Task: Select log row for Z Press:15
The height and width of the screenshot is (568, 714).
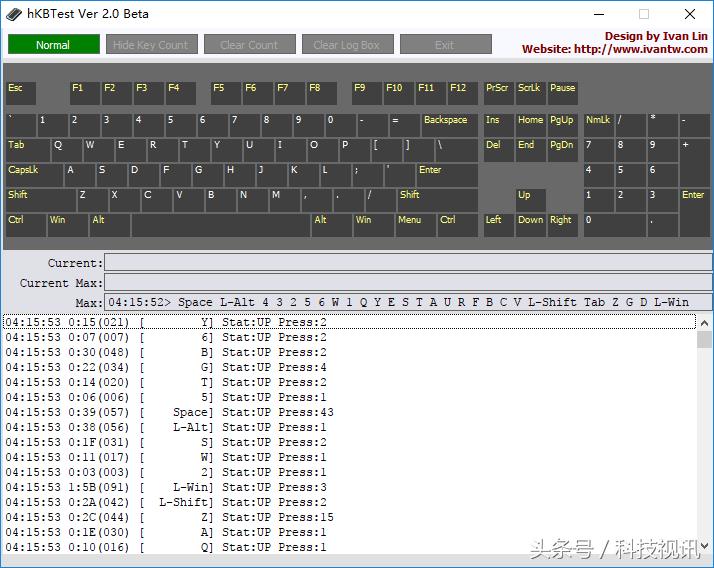Action: [x=349, y=517]
